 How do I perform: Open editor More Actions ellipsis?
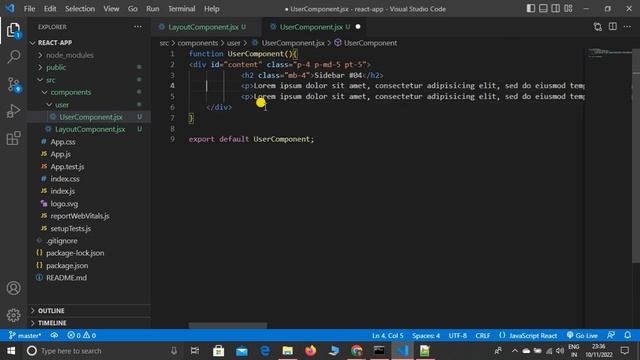point(627,27)
